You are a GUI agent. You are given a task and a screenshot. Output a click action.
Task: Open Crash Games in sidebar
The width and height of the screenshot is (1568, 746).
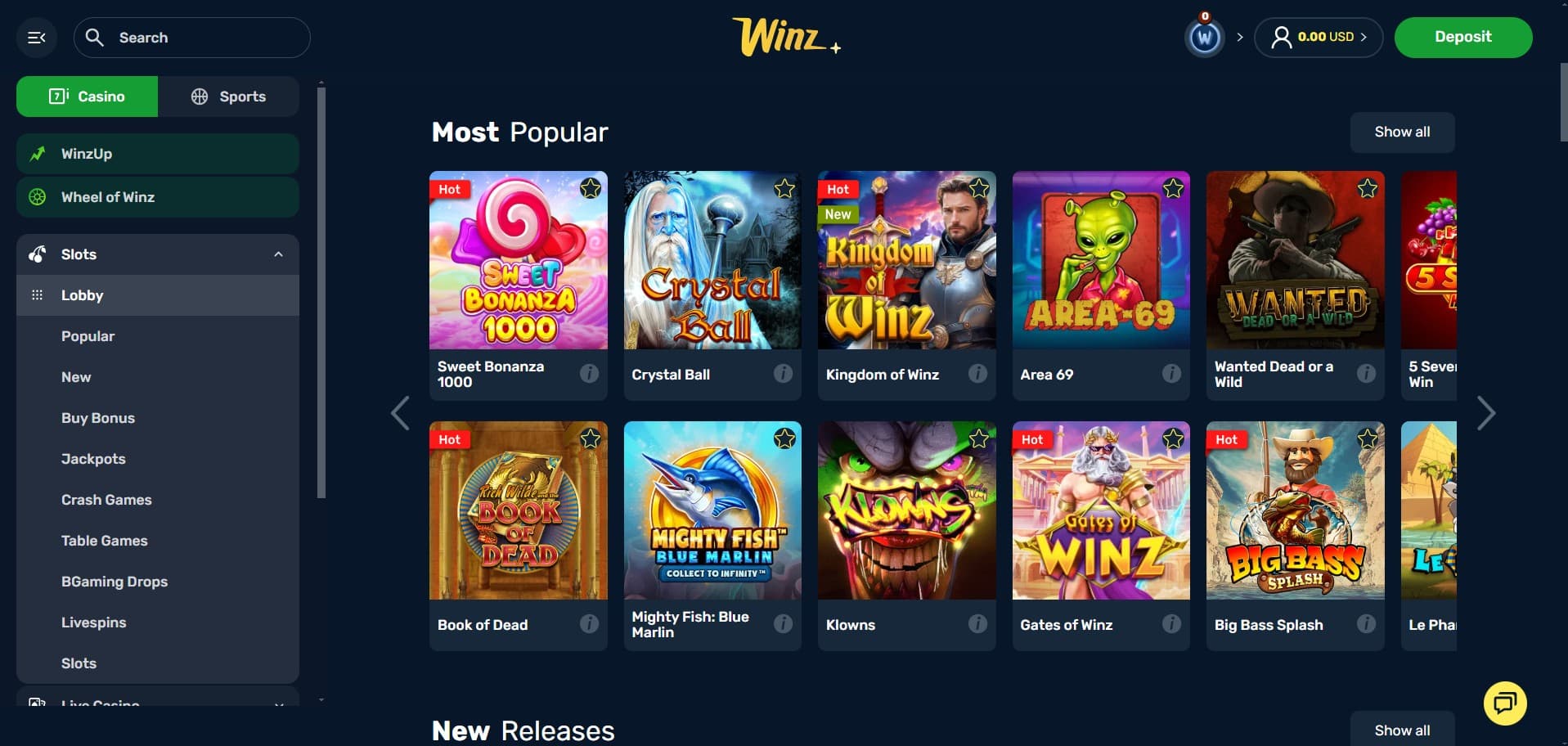106,500
